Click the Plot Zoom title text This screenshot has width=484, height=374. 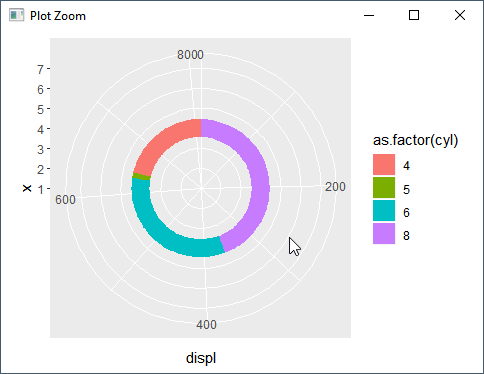coord(58,16)
